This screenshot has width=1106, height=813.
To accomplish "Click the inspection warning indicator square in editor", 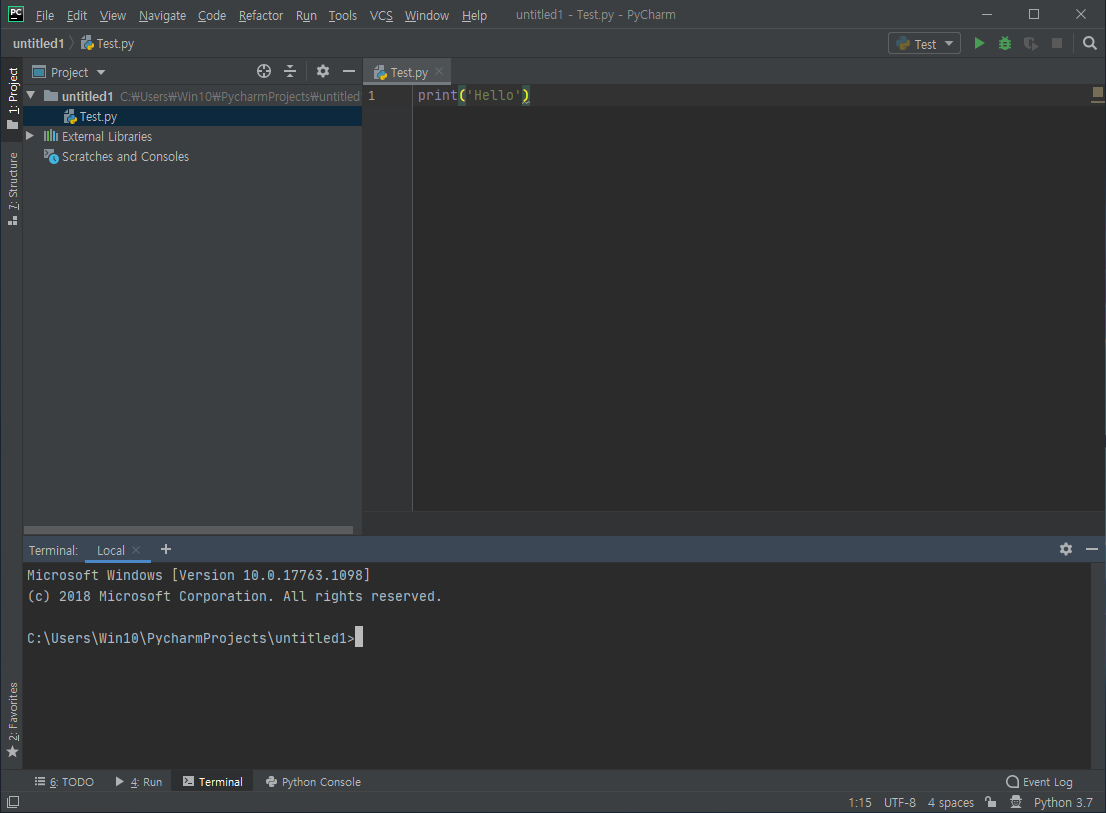I will pyautogui.click(x=1098, y=92).
